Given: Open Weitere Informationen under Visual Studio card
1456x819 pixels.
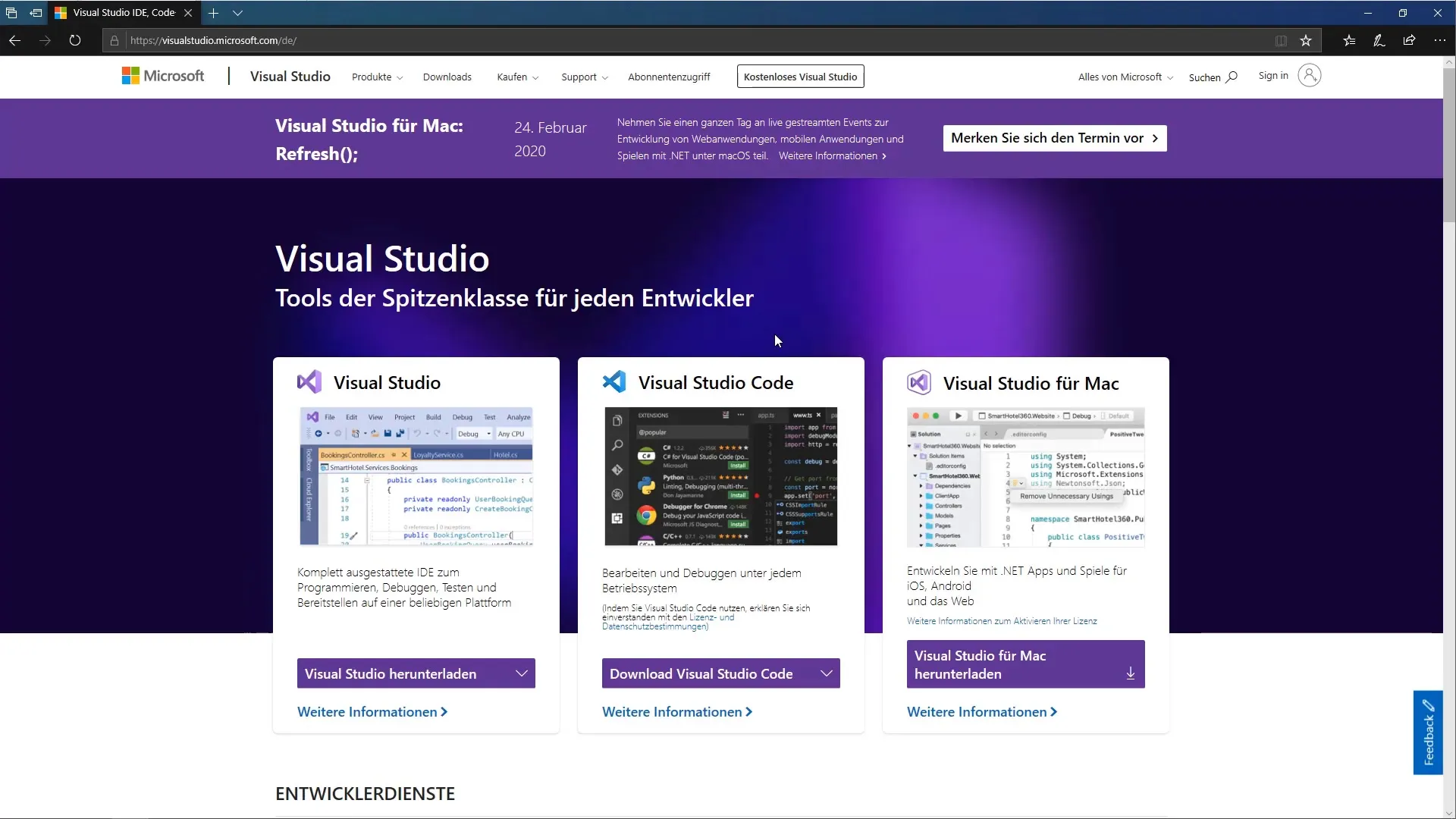Looking at the screenshot, I should click(x=372, y=712).
